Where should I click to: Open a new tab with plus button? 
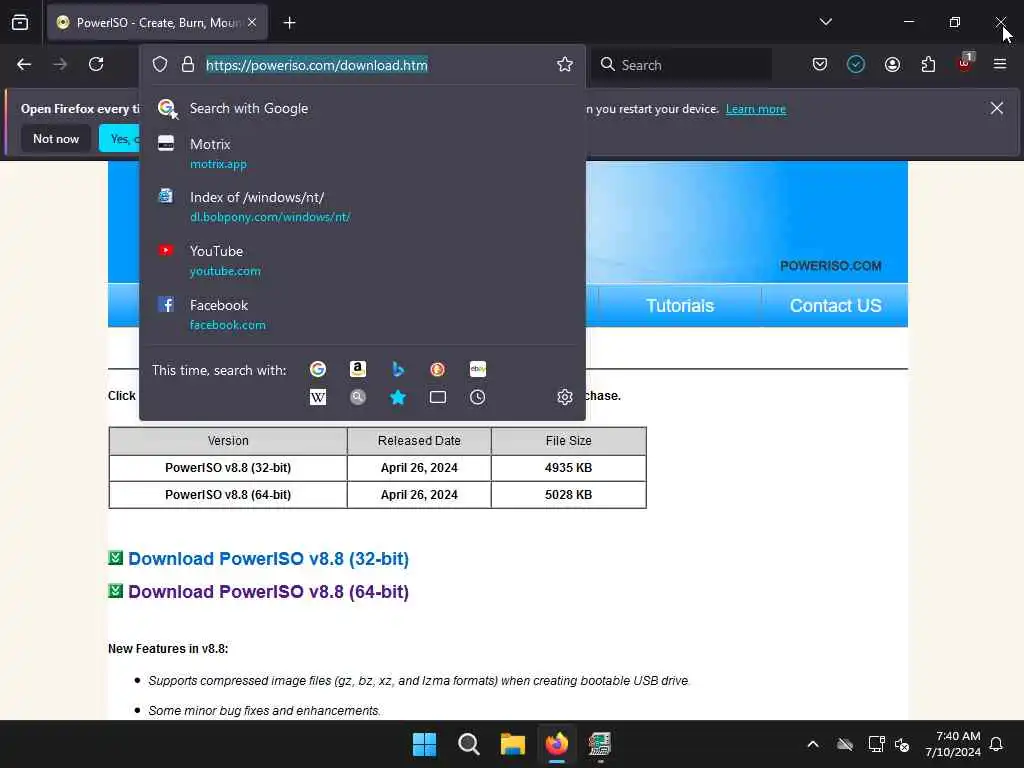point(289,23)
